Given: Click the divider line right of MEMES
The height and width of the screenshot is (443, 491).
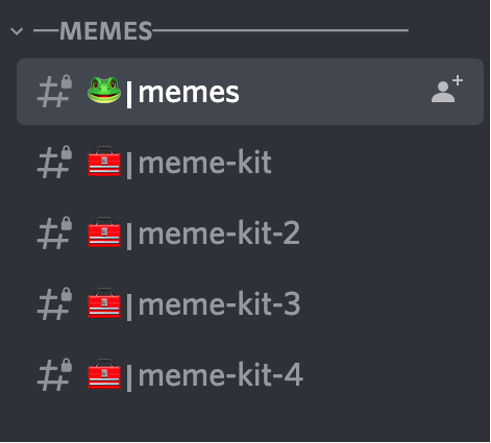Looking at the screenshot, I should click(281, 30).
